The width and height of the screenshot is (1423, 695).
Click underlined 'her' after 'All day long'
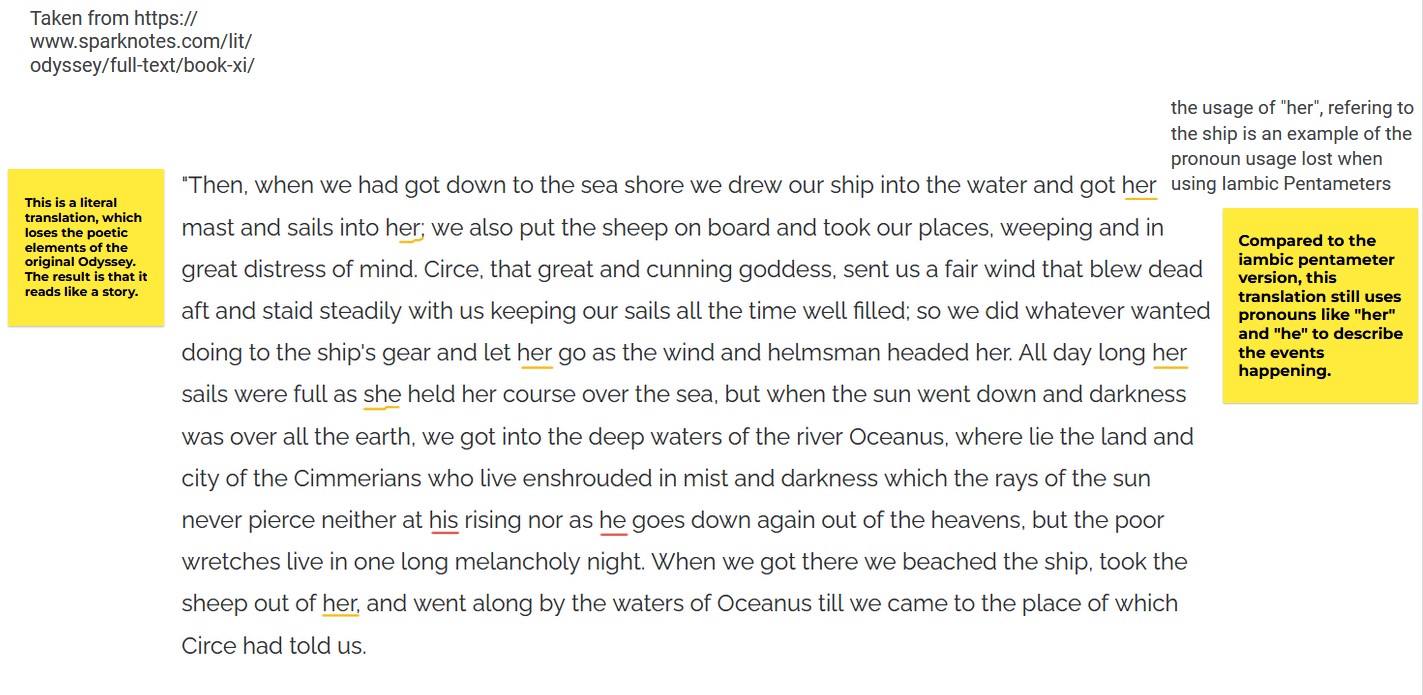point(1170,352)
